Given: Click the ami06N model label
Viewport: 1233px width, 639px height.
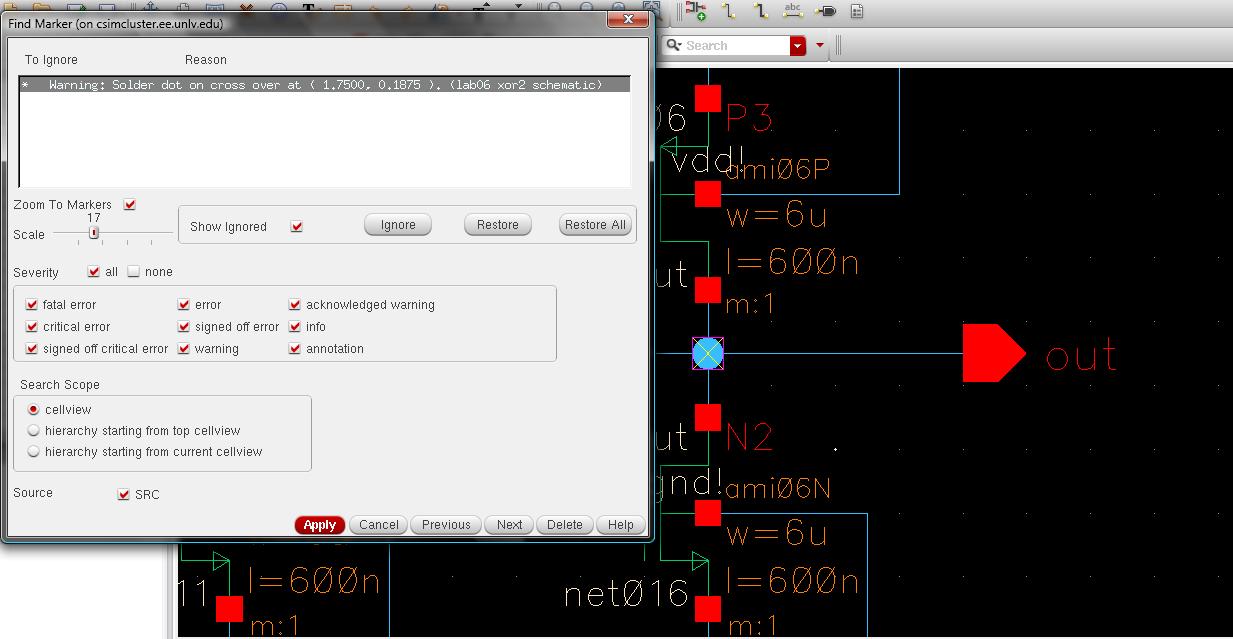Looking at the screenshot, I should click(x=778, y=488).
